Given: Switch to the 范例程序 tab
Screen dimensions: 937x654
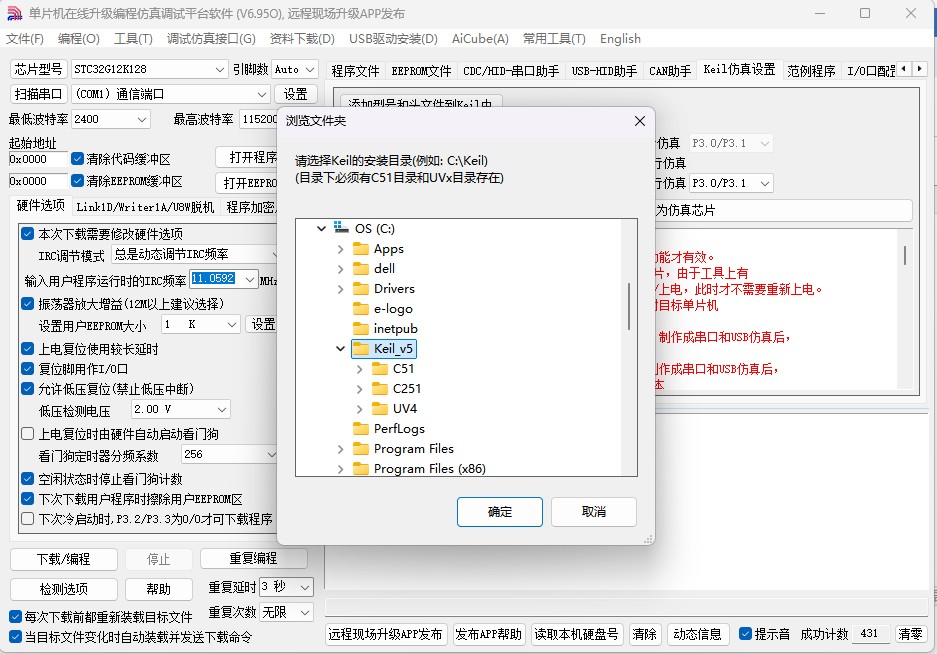Looking at the screenshot, I should coord(811,71).
